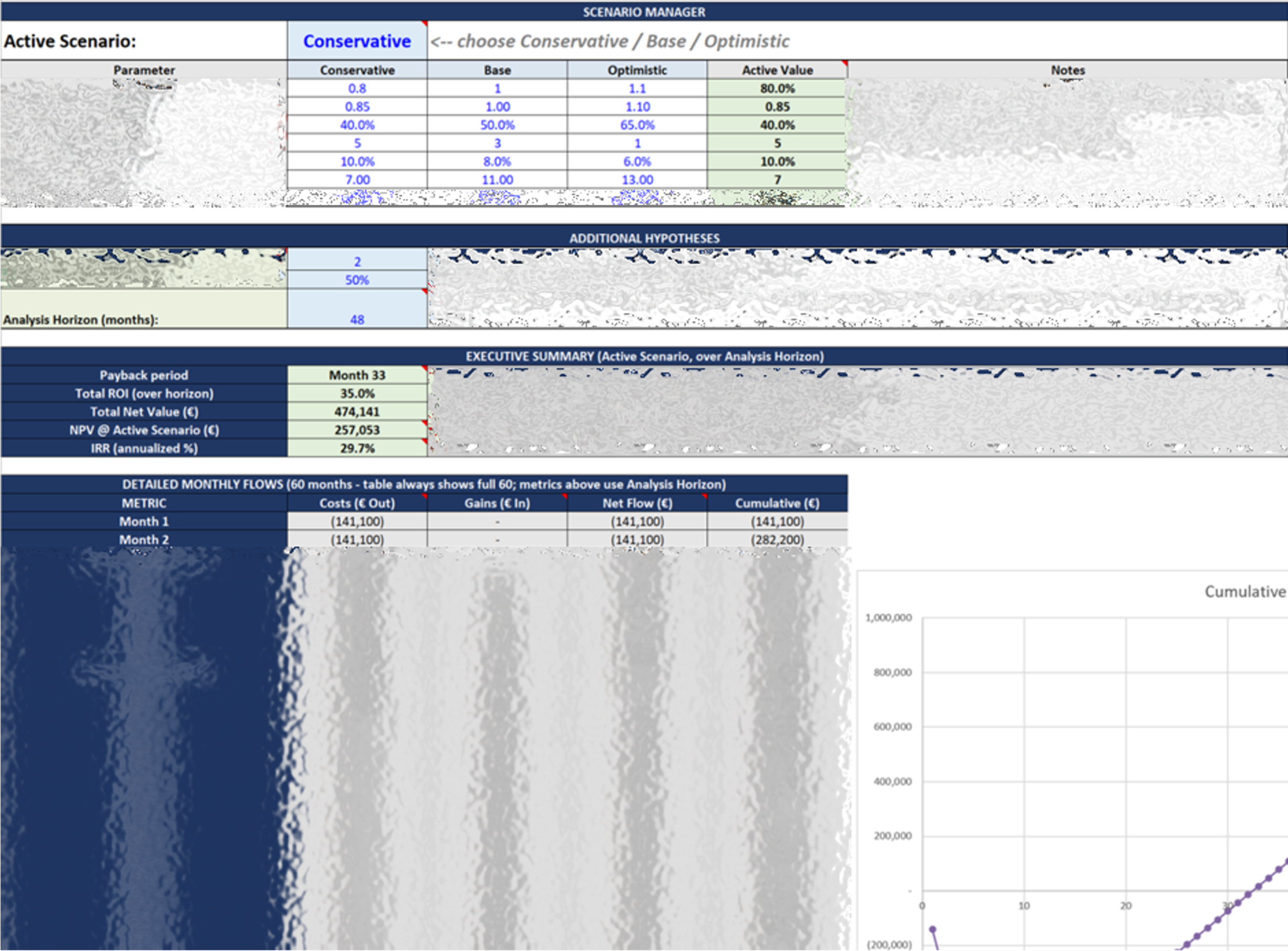The height and width of the screenshot is (951, 1288).
Task: Click the Base value 50.0% cell
Action: coord(497,125)
